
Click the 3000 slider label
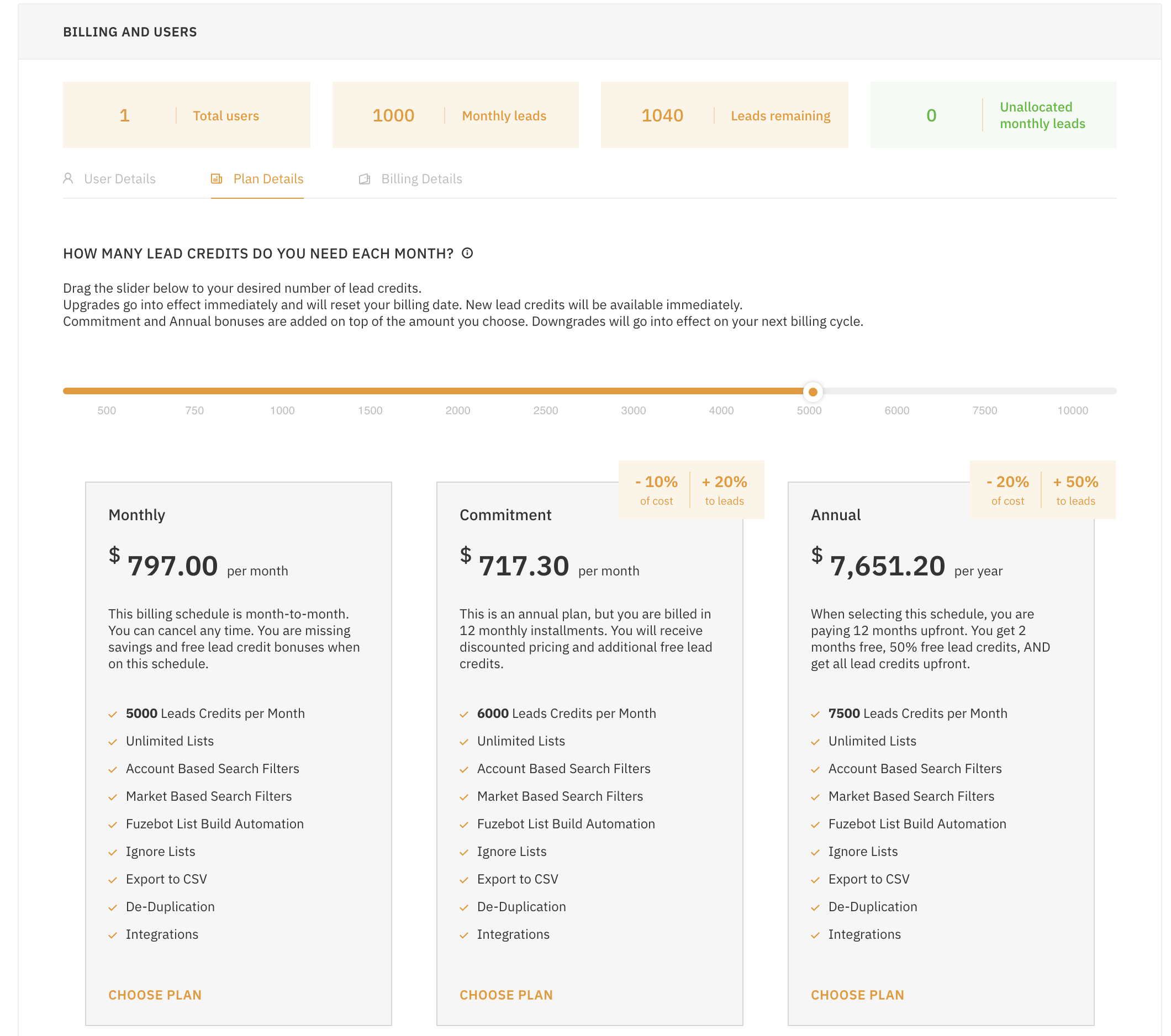pyautogui.click(x=633, y=410)
